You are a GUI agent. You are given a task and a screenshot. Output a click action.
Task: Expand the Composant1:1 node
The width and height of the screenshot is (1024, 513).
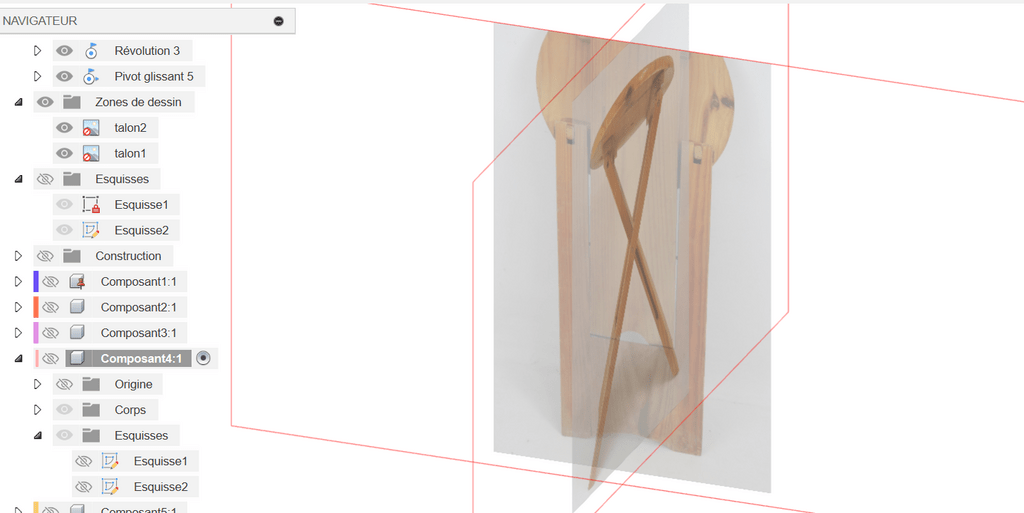point(18,282)
